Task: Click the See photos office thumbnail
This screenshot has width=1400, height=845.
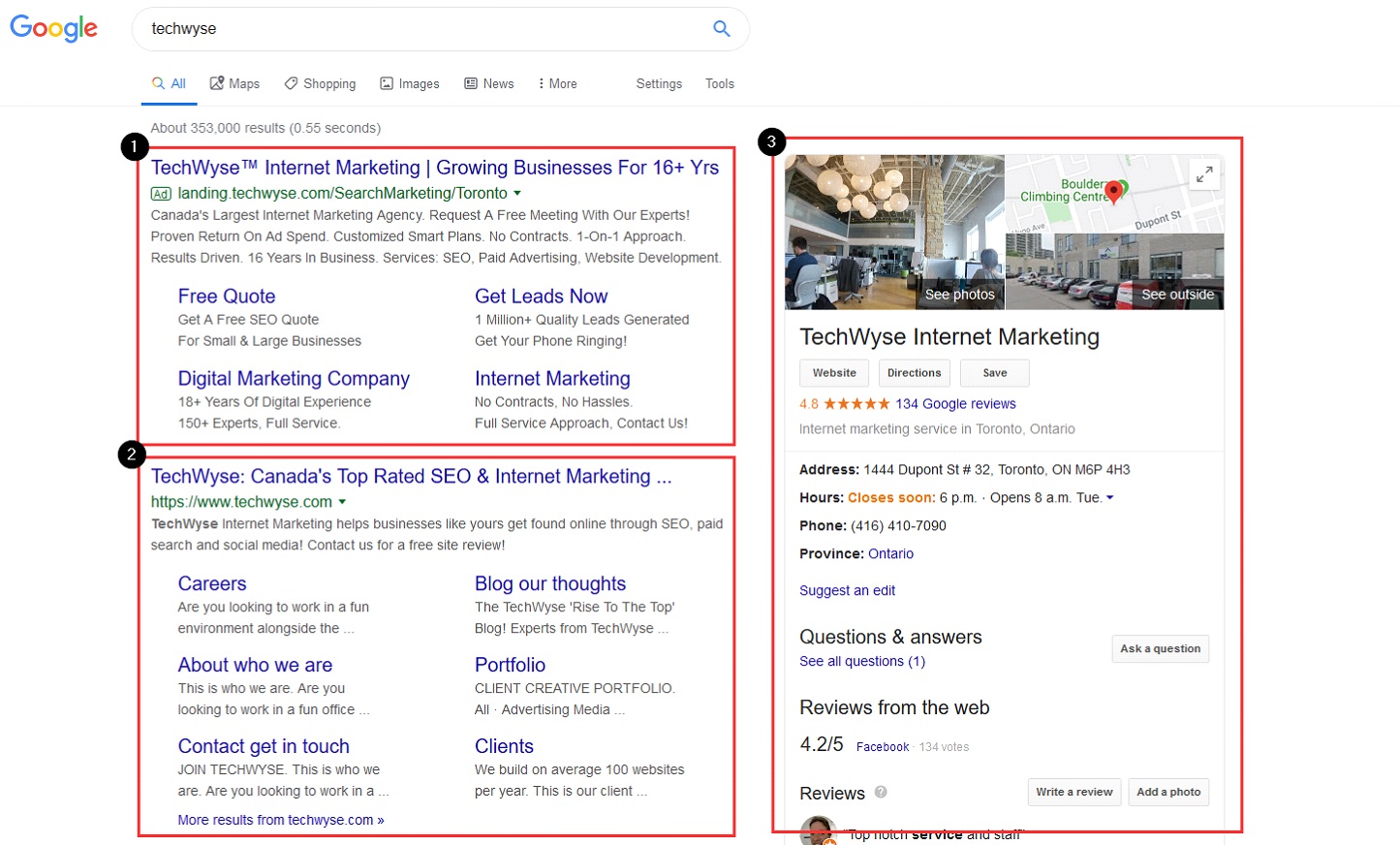Action: click(x=894, y=233)
